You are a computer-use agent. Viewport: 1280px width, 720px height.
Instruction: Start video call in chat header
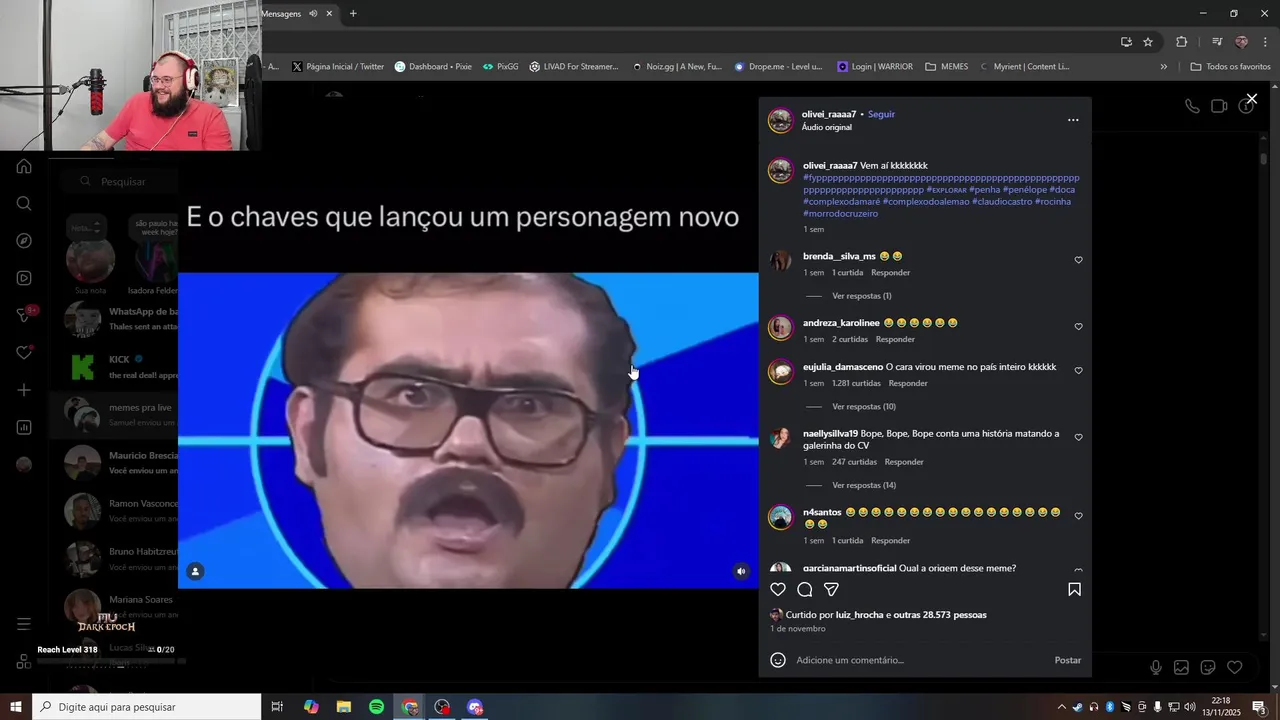click(x=1219, y=106)
